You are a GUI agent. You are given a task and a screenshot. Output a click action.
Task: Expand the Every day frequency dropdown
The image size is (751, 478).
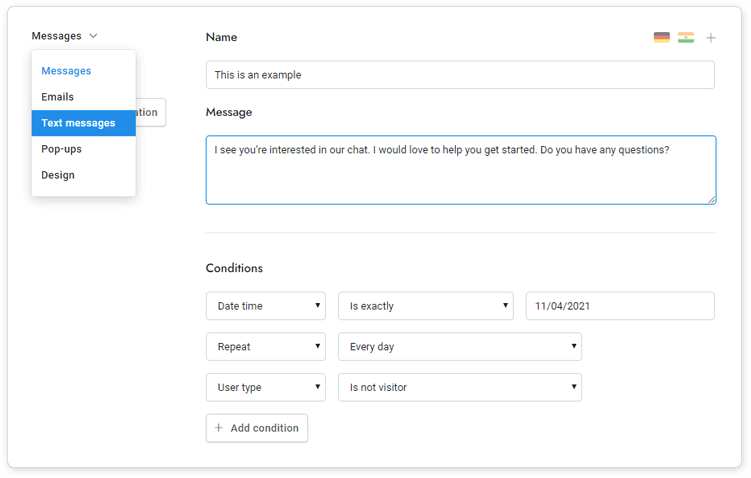pos(459,347)
